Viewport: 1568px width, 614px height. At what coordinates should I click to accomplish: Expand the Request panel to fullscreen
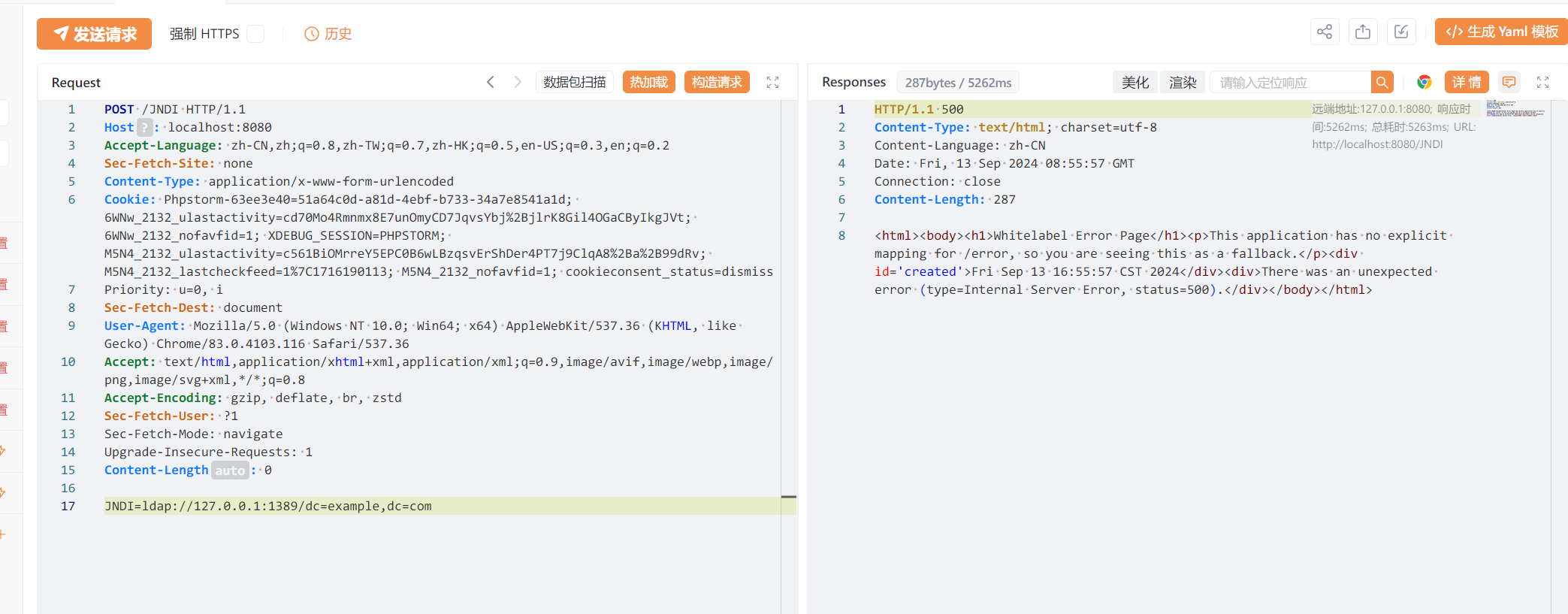click(772, 83)
